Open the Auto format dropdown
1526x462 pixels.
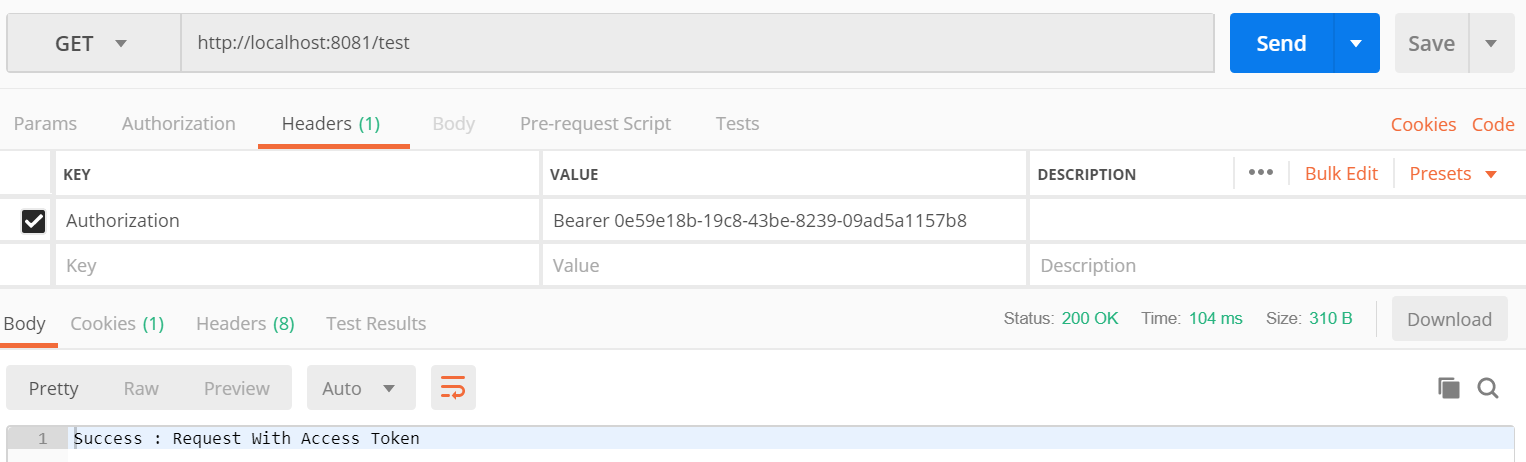tap(360, 388)
